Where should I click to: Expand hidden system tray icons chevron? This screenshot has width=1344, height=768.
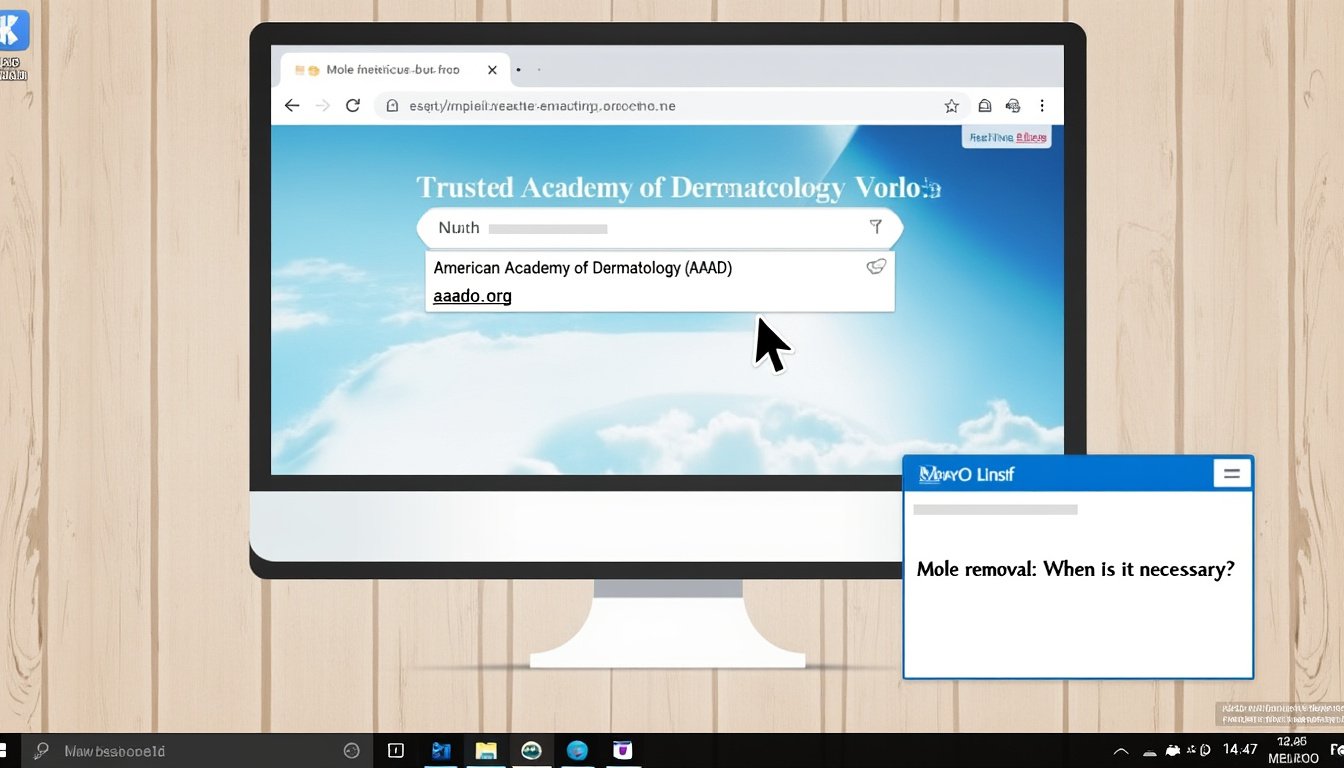click(1121, 750)
